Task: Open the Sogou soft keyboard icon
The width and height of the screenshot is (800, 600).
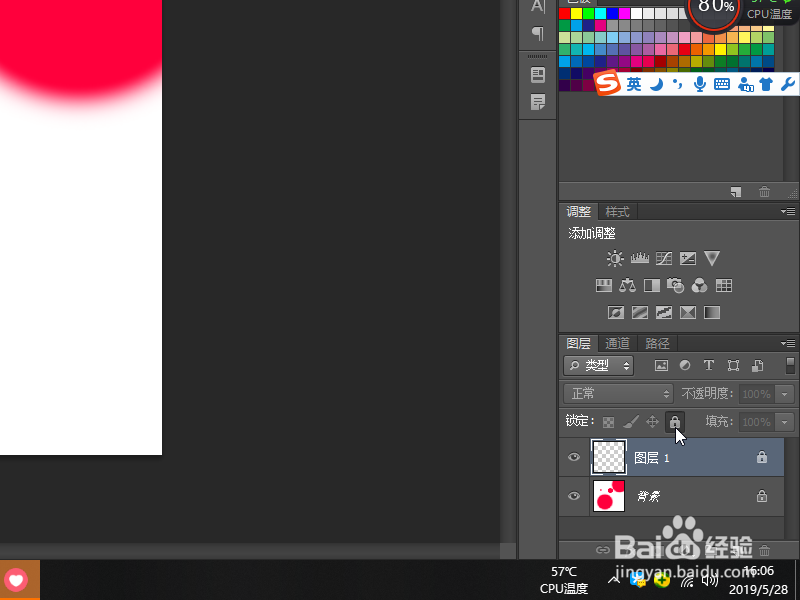Action: click(722, 85)
